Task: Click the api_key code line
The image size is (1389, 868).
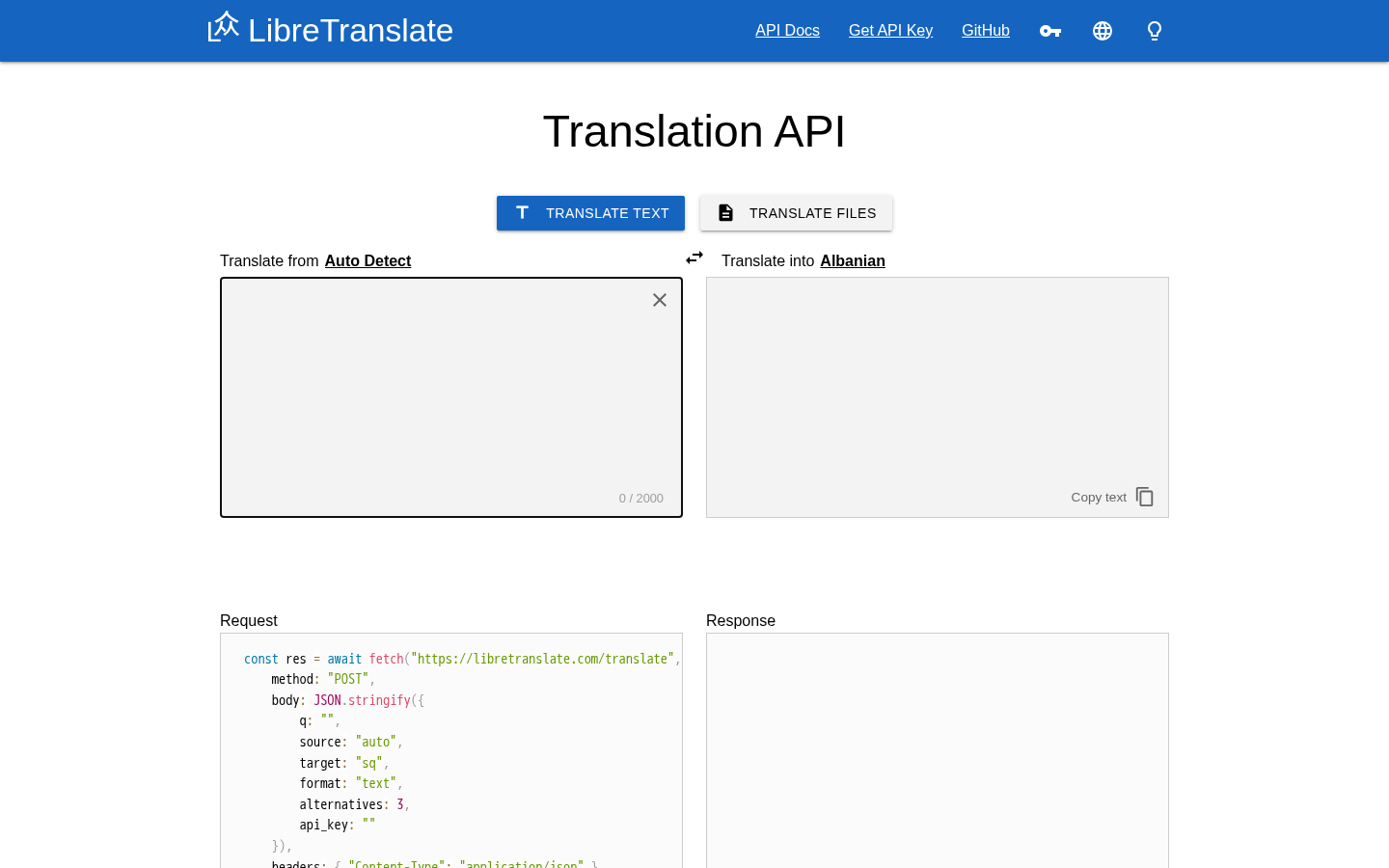Action: point(337,825)
